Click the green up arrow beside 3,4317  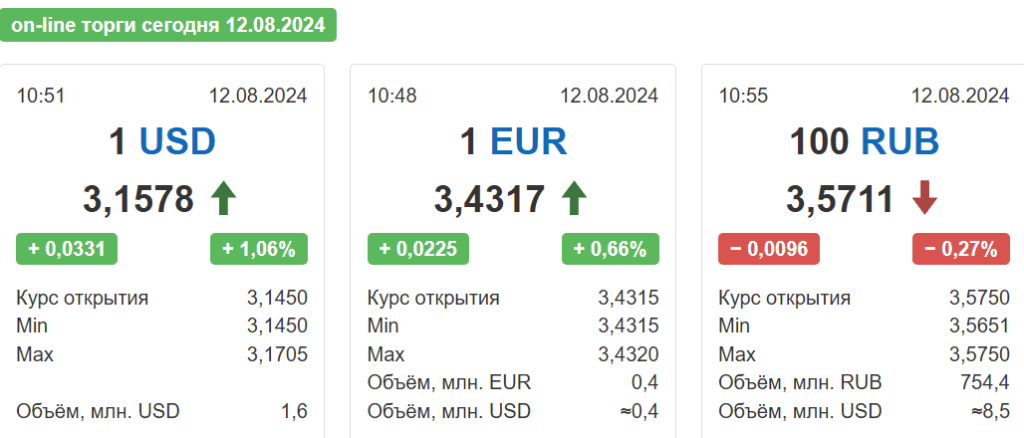coord(575,199)
